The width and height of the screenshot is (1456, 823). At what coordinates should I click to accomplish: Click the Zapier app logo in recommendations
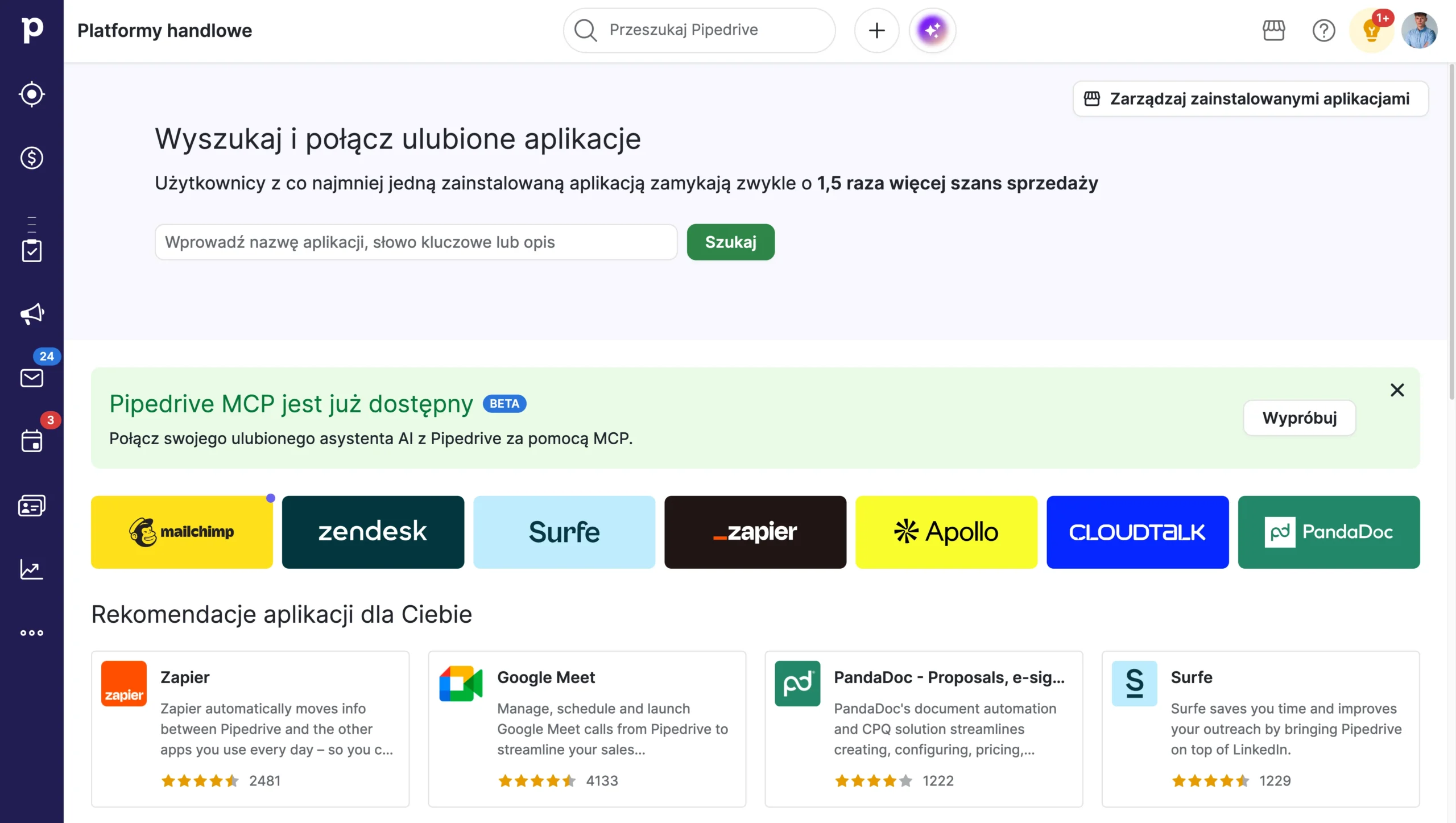(x=124, y=683)
